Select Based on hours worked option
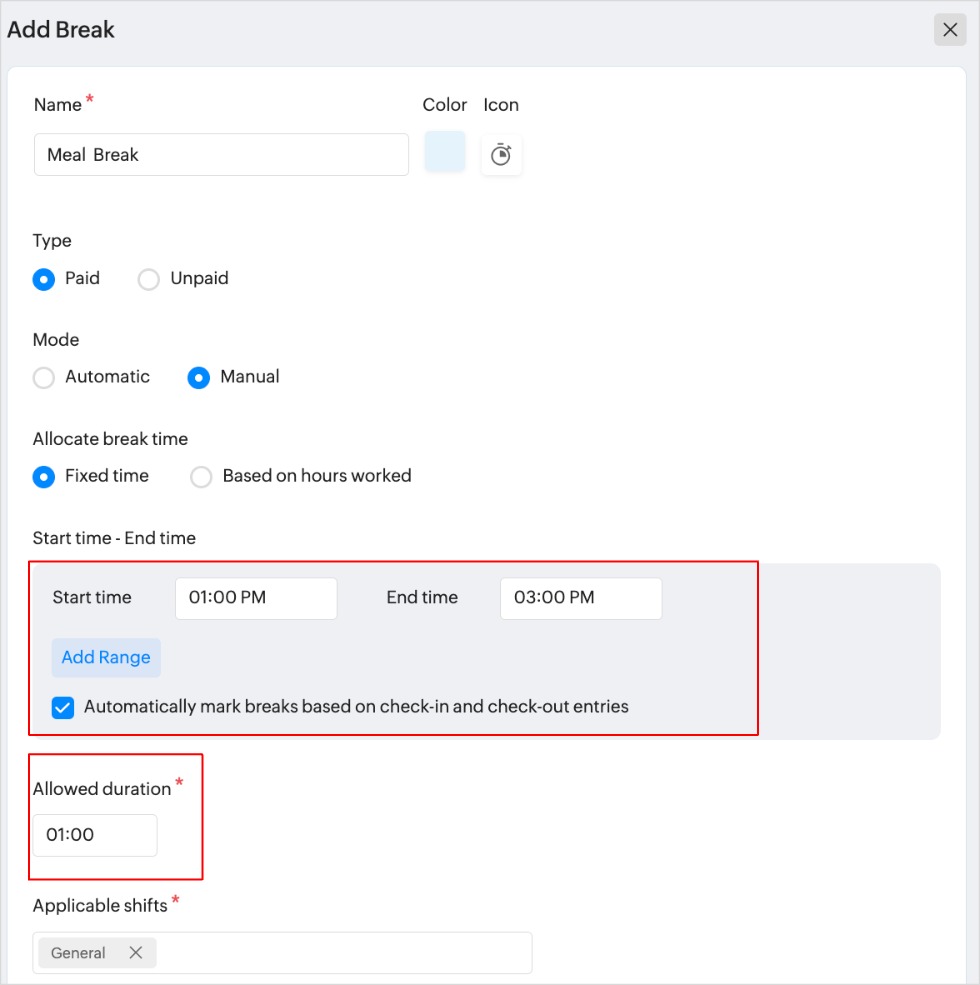 click(x=202, y=477)
